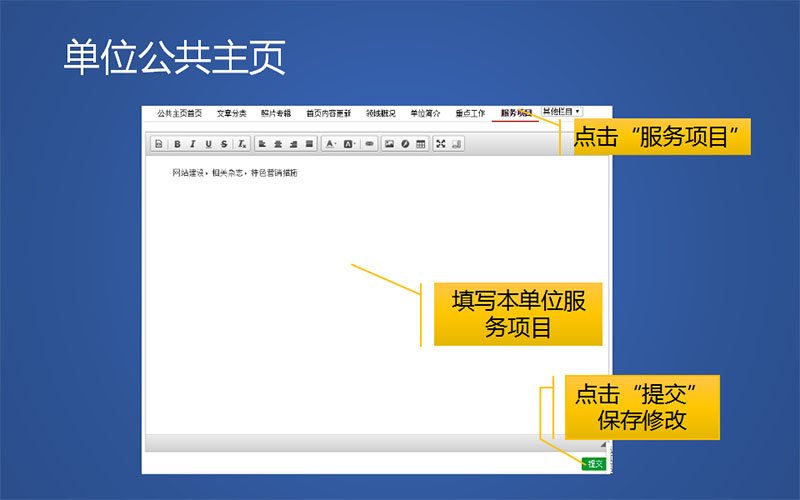This screenshot has width=800, height=500.
Task: Click the Bold formatting icon
Action: (x=177, y=144)
